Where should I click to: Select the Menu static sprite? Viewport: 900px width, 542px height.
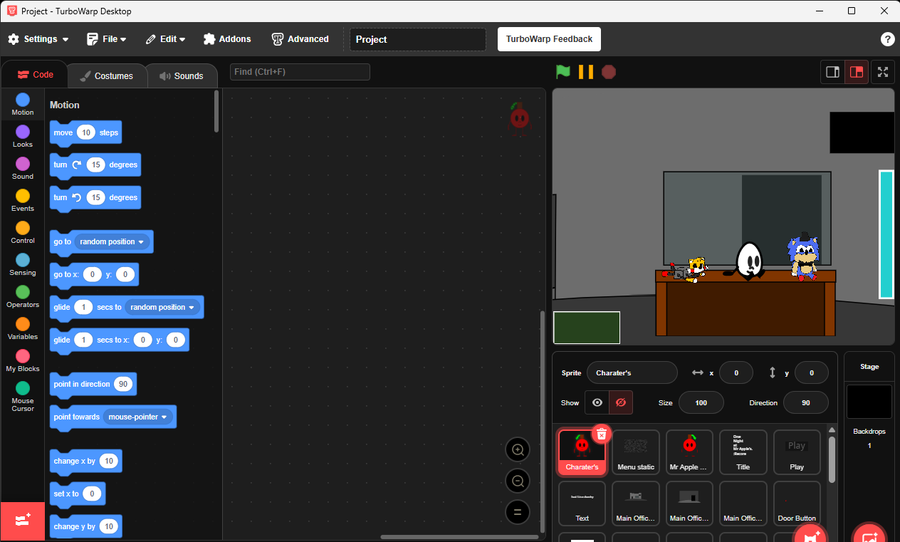tap(635, 452)
